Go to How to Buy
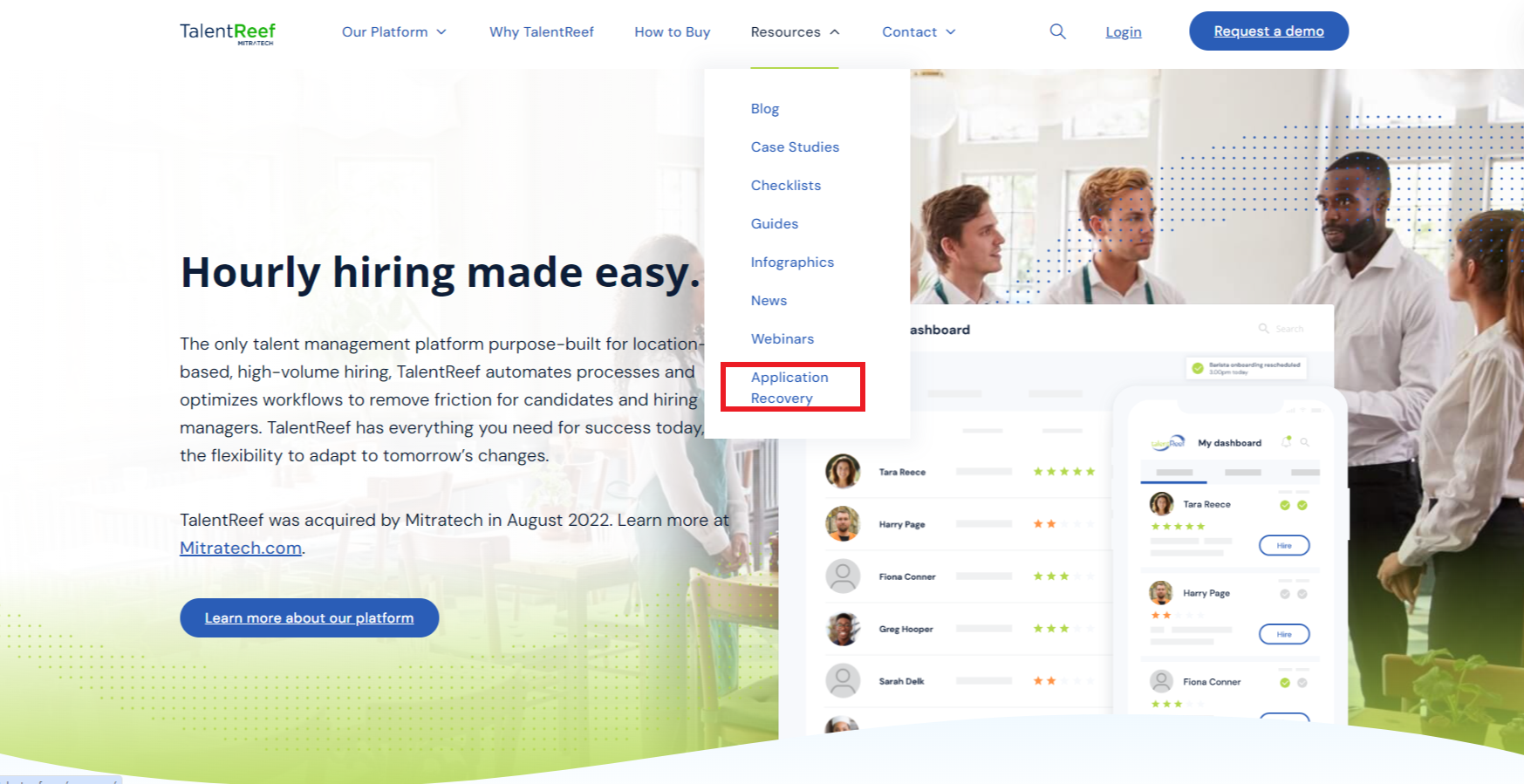The height and width of the screenshot is (784, 1524). pos(672,32)
